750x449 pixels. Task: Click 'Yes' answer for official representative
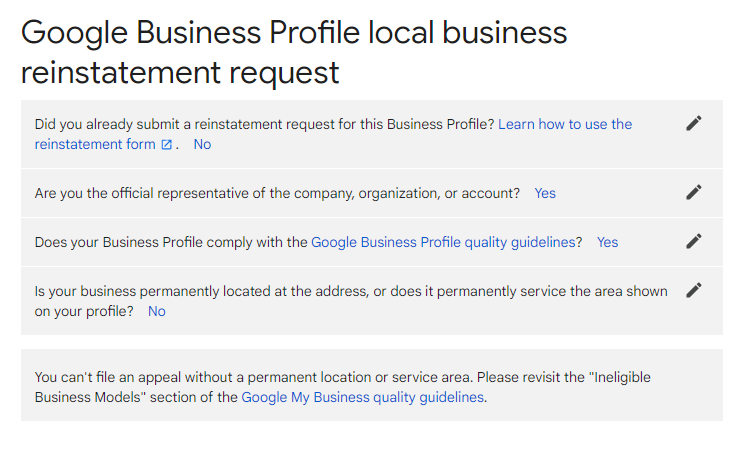click(x=545, y=193)
